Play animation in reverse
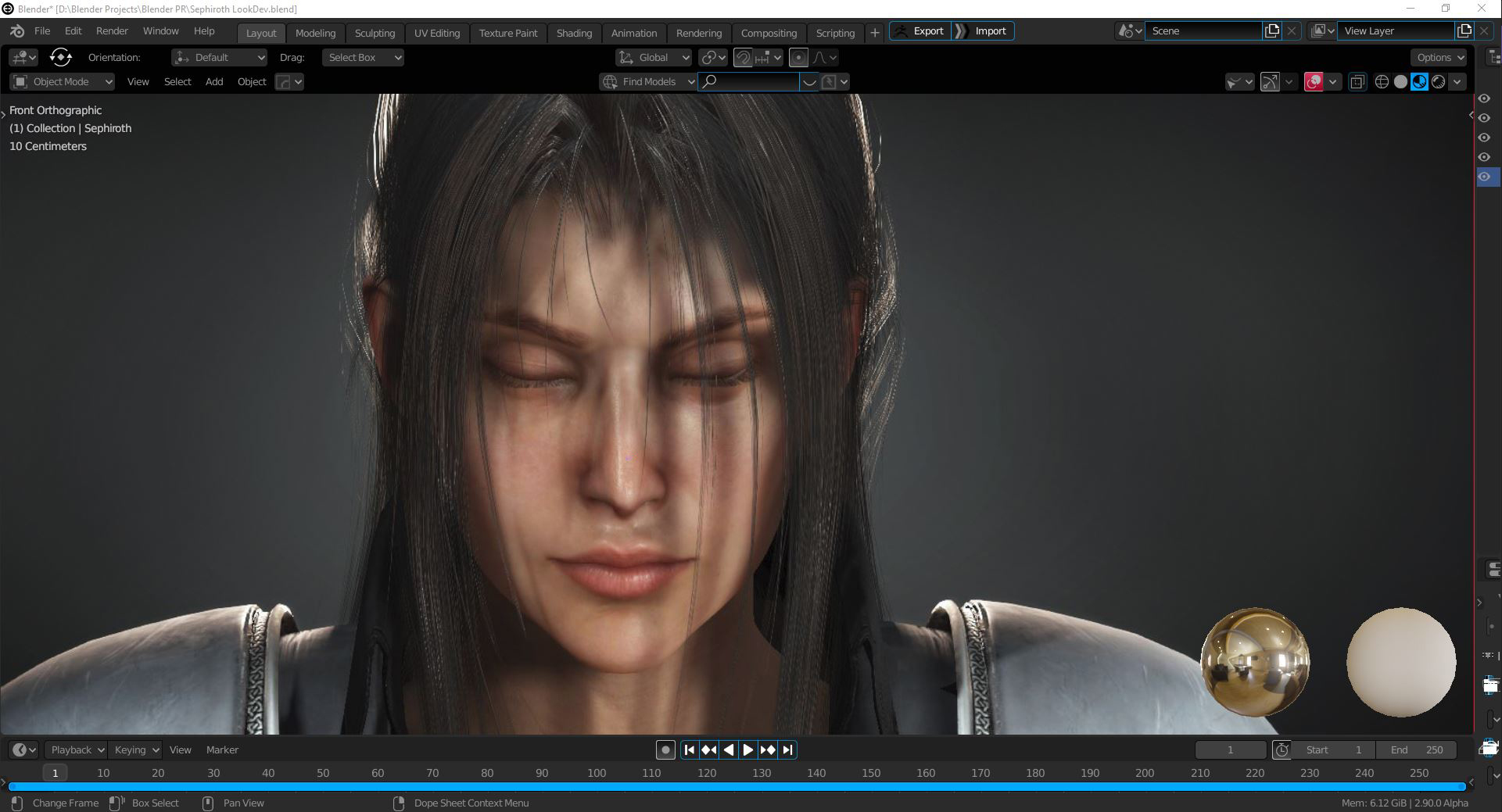 (729, 750)
